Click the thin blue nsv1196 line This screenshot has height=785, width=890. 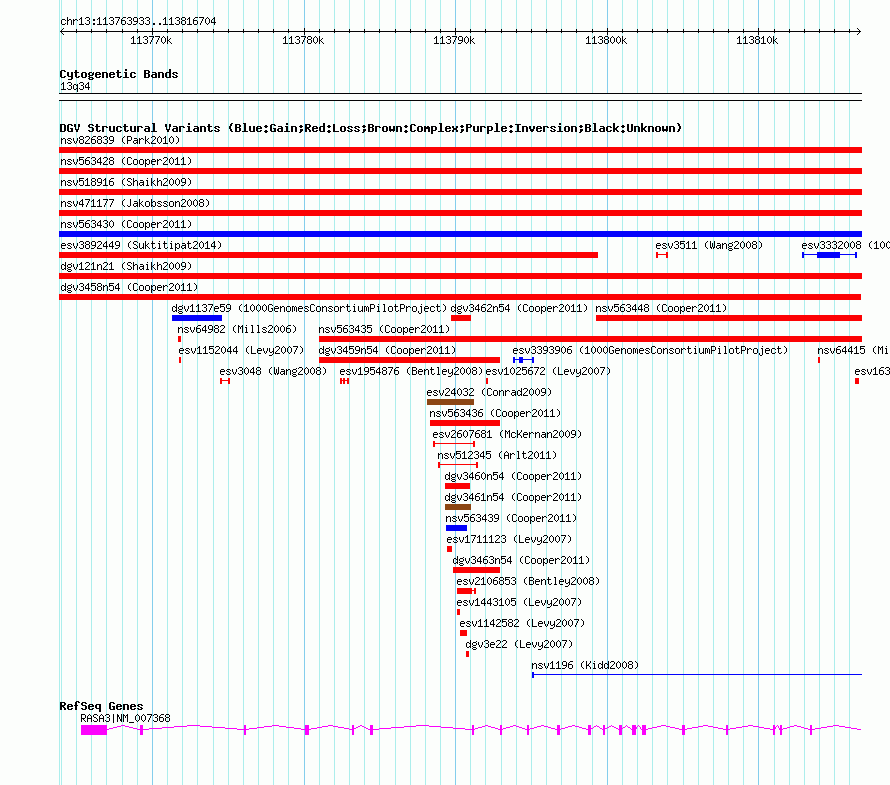coord(696,675)
